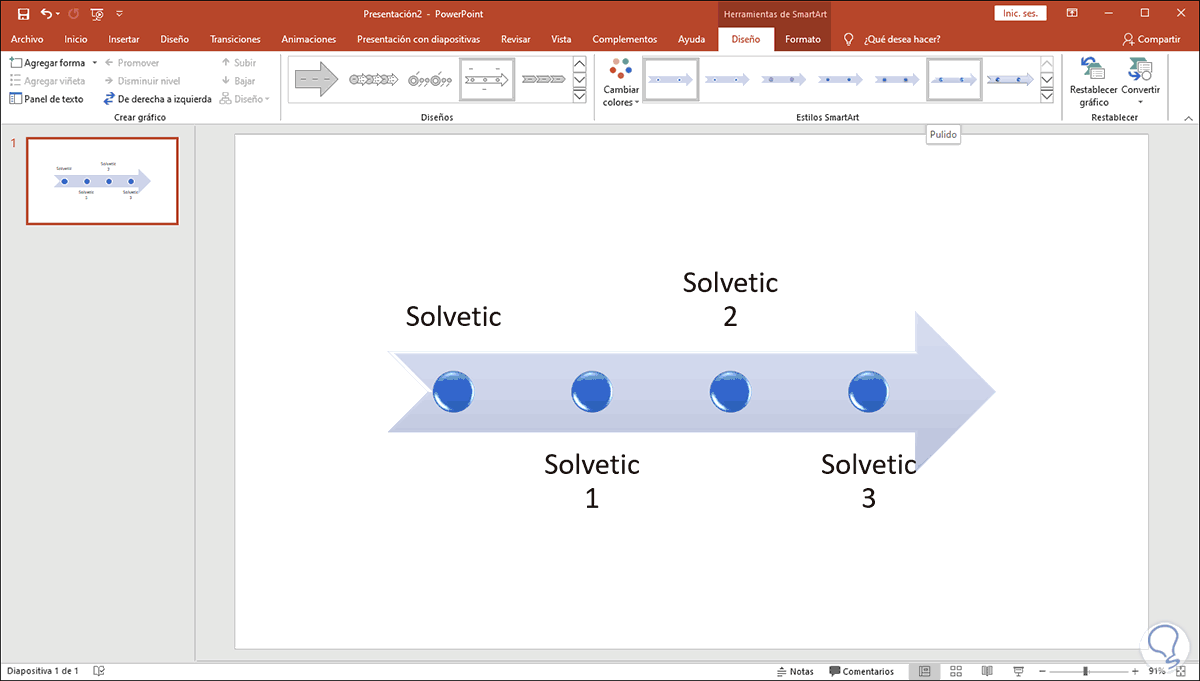This screenshot has width=1200, height=681.
Task: Expand the Estilos SmartArt gallery More button
Action: point(1047,95)
